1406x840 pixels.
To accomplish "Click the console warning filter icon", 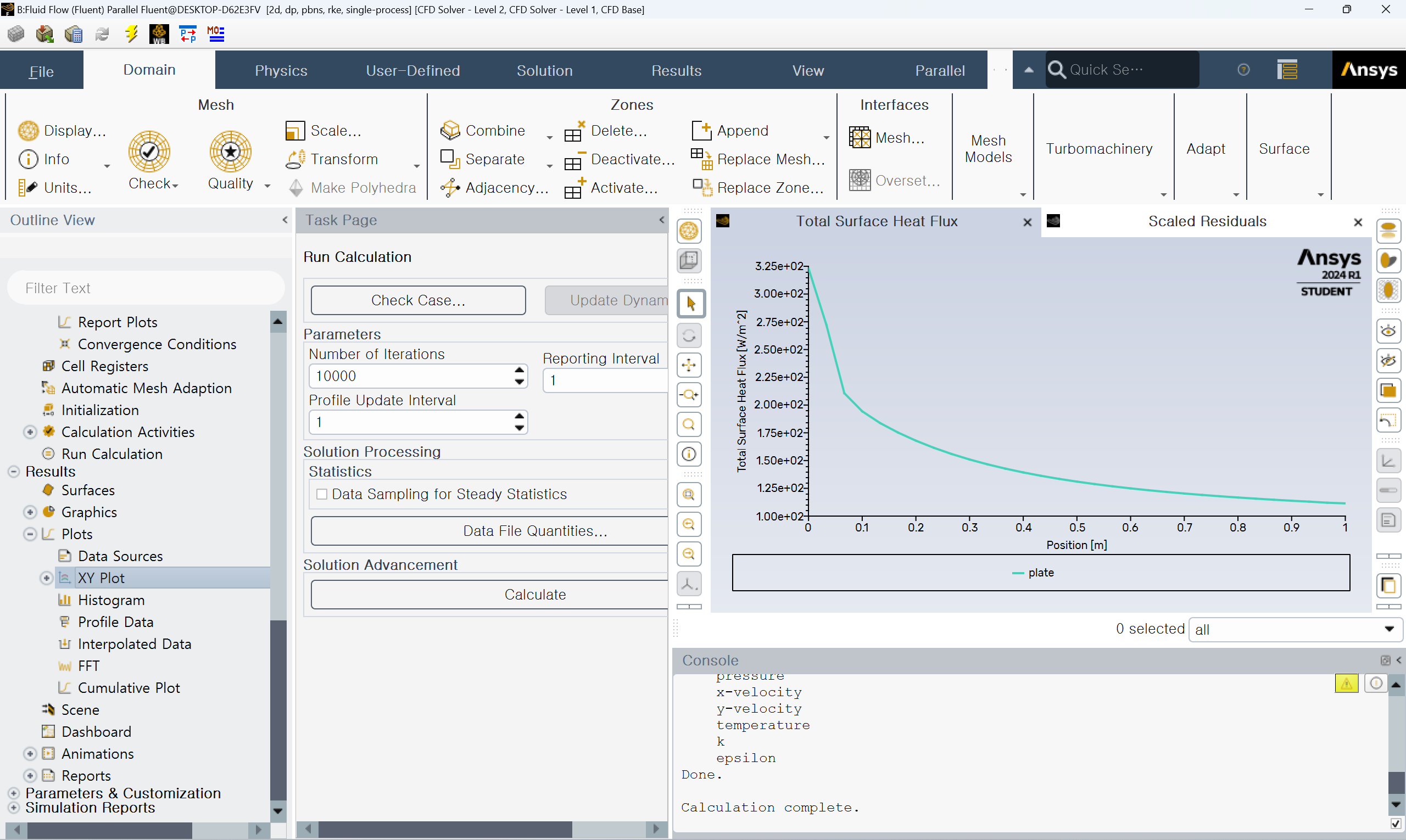I will tap(1346, 683).
